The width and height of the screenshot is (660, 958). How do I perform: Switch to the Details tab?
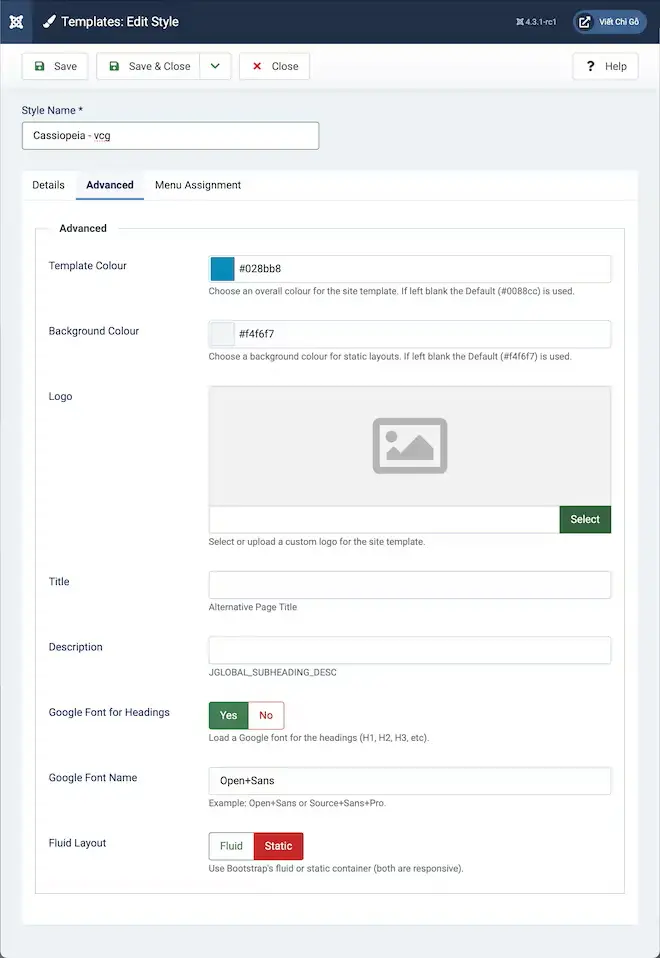(48, 185)
